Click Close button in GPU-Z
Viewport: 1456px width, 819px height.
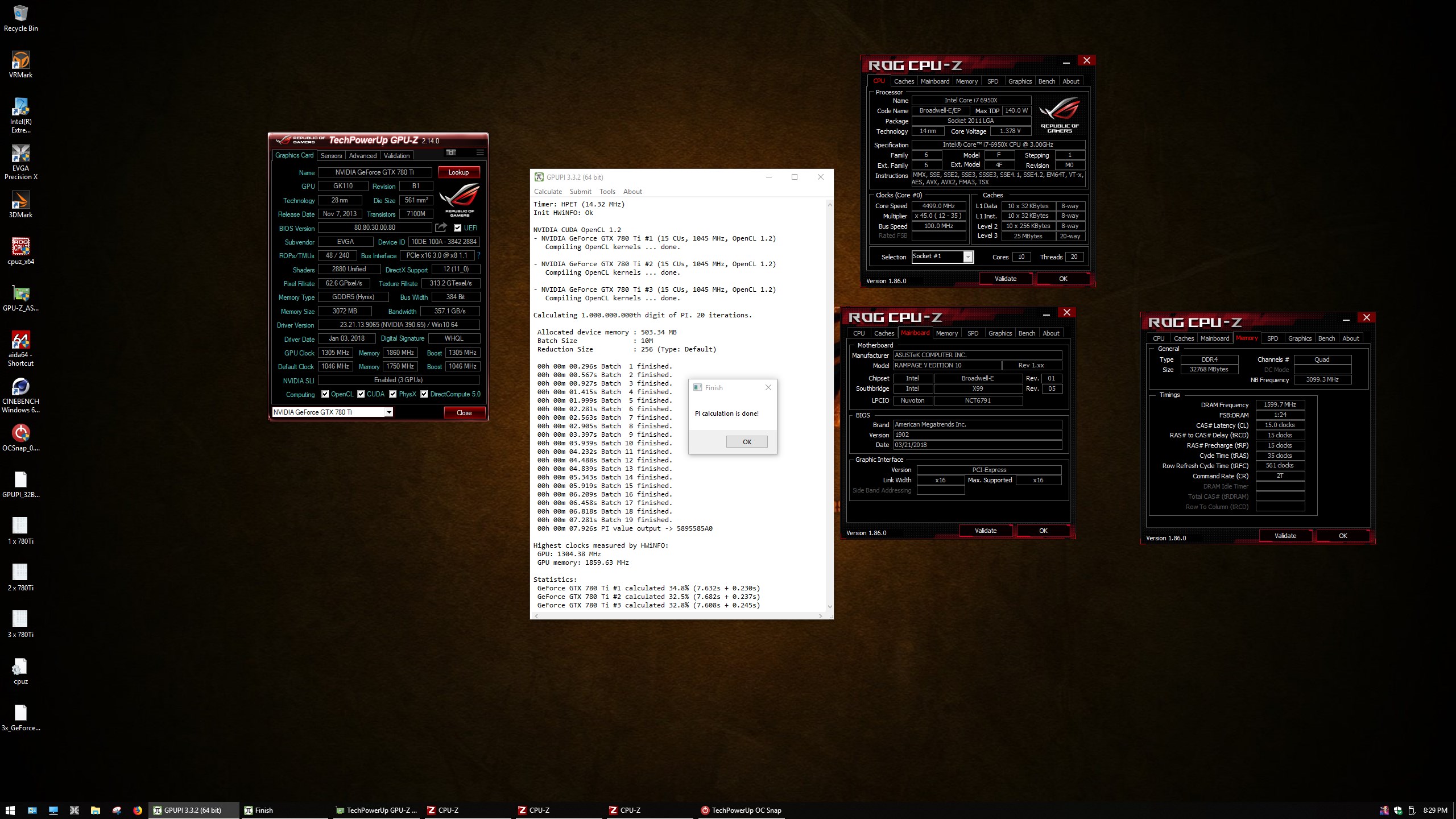464,413
